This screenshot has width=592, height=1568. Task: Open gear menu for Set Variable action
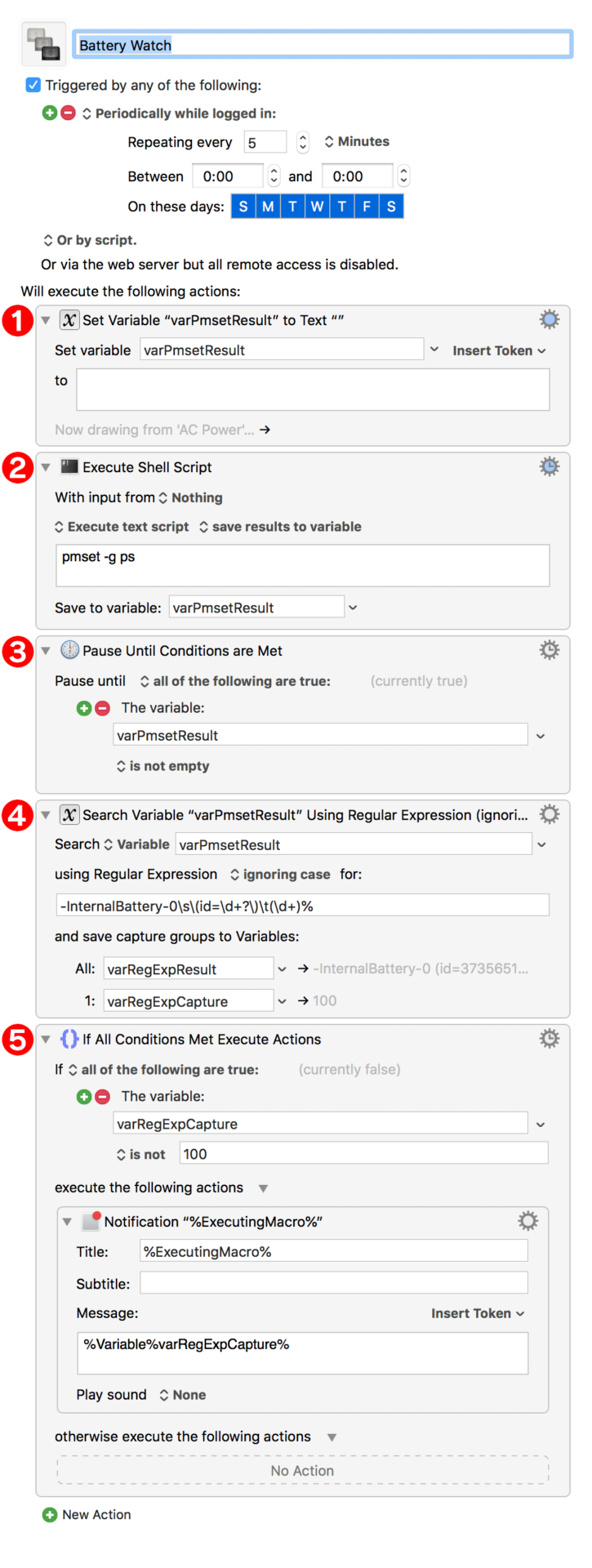pos(549,319)
